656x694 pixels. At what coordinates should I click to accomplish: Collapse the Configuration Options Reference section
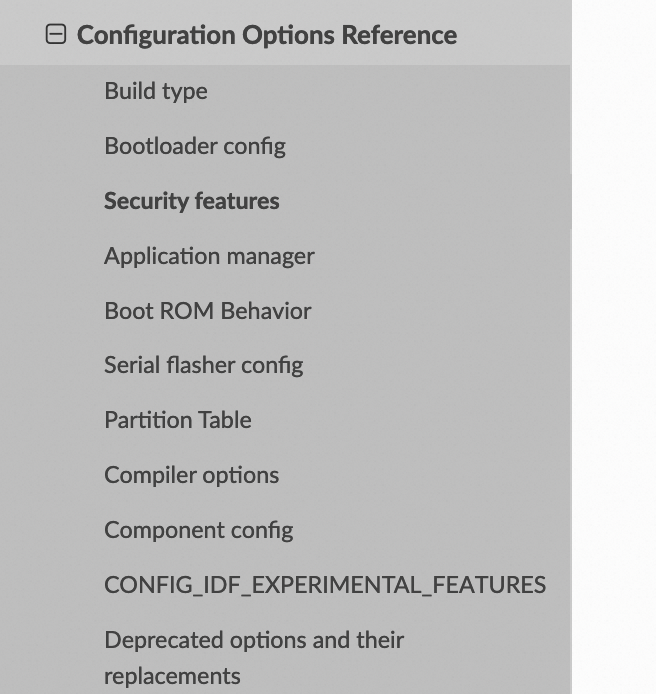tap(56, 35)
